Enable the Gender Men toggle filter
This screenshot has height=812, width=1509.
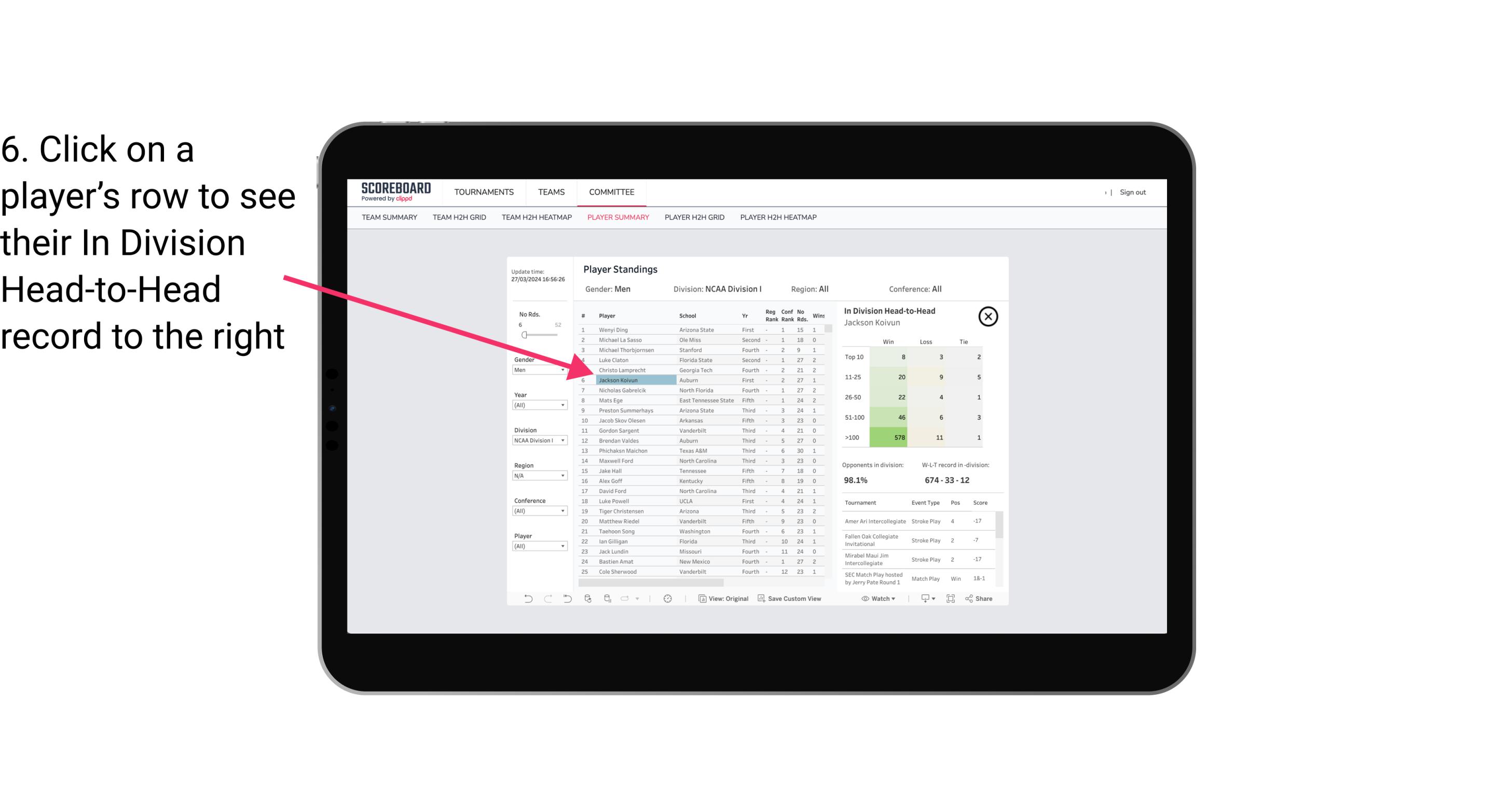pos(535,370)
